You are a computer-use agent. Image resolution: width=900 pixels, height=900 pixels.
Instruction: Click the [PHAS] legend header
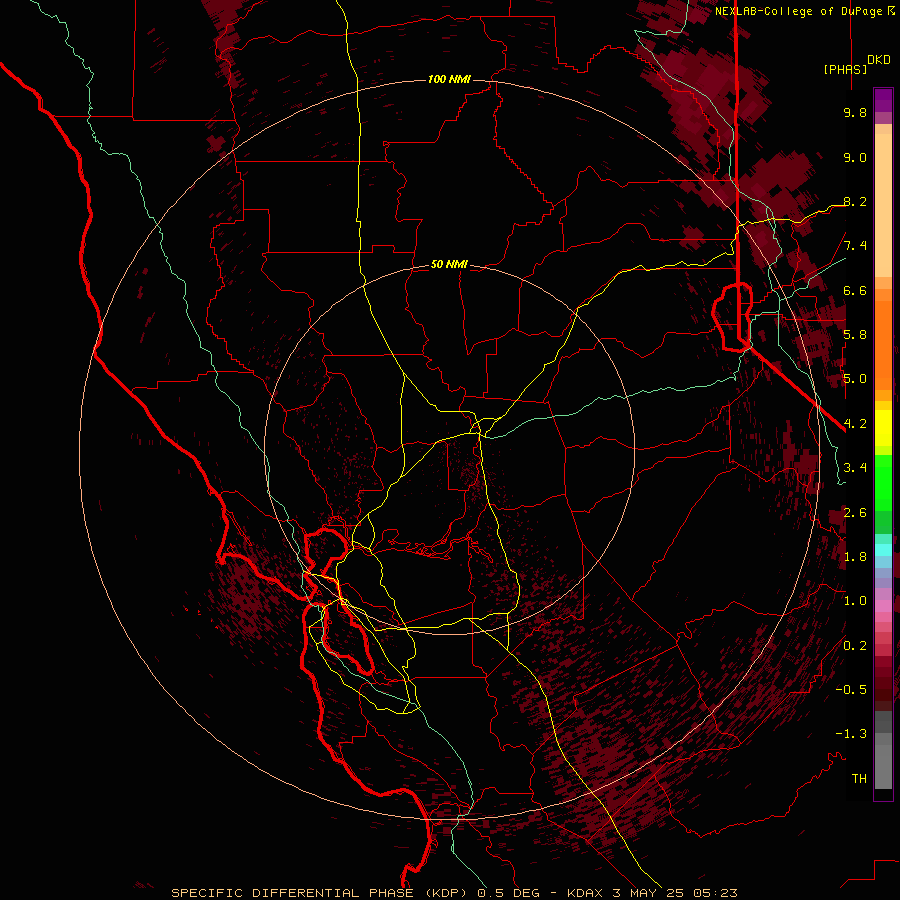[845, 69]
